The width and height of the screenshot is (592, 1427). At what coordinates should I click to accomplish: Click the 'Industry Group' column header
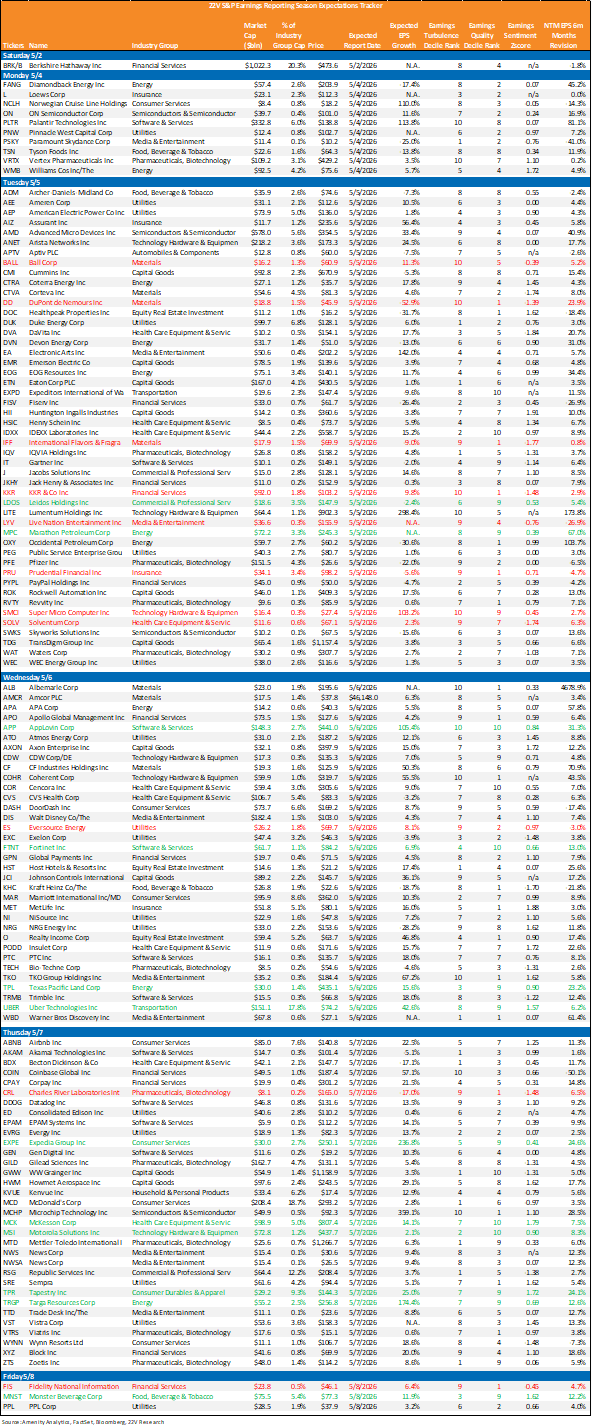(157, 44)
